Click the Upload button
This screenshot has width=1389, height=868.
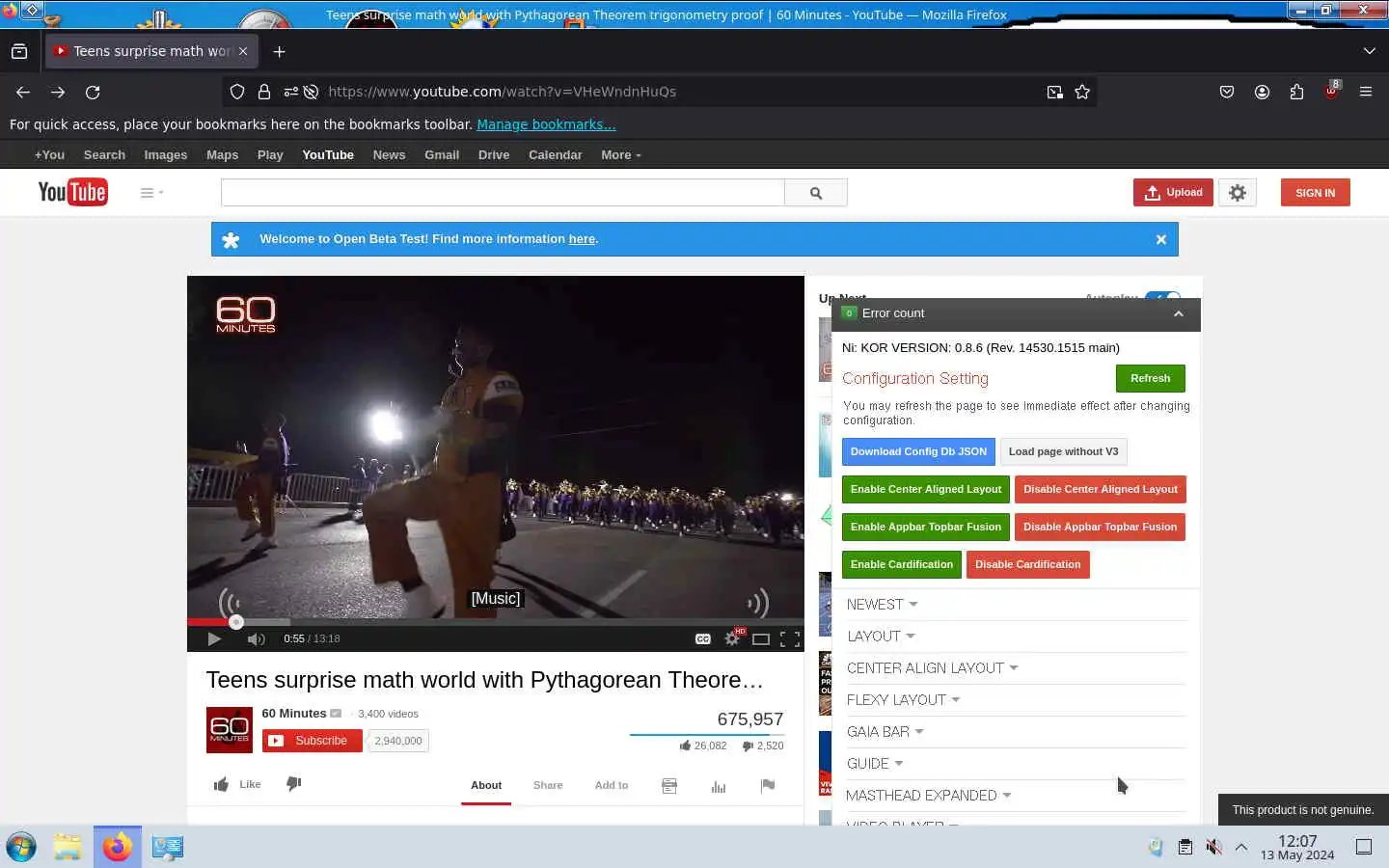[1173, 193]
